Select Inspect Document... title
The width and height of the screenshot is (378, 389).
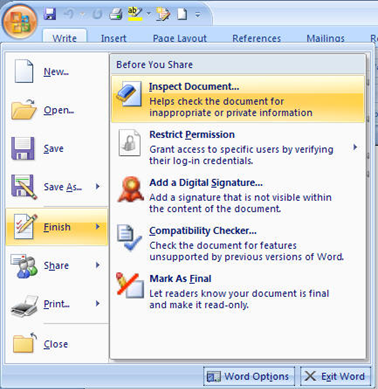pyautogui.click(x=194, y=87)
